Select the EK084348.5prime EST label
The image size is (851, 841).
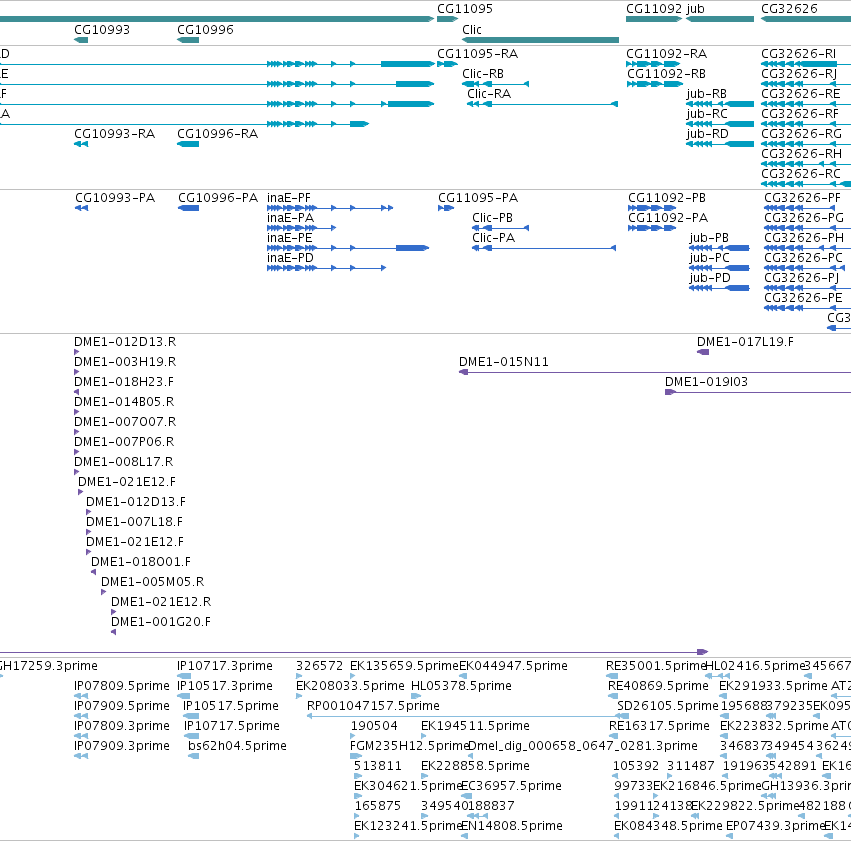669,826
